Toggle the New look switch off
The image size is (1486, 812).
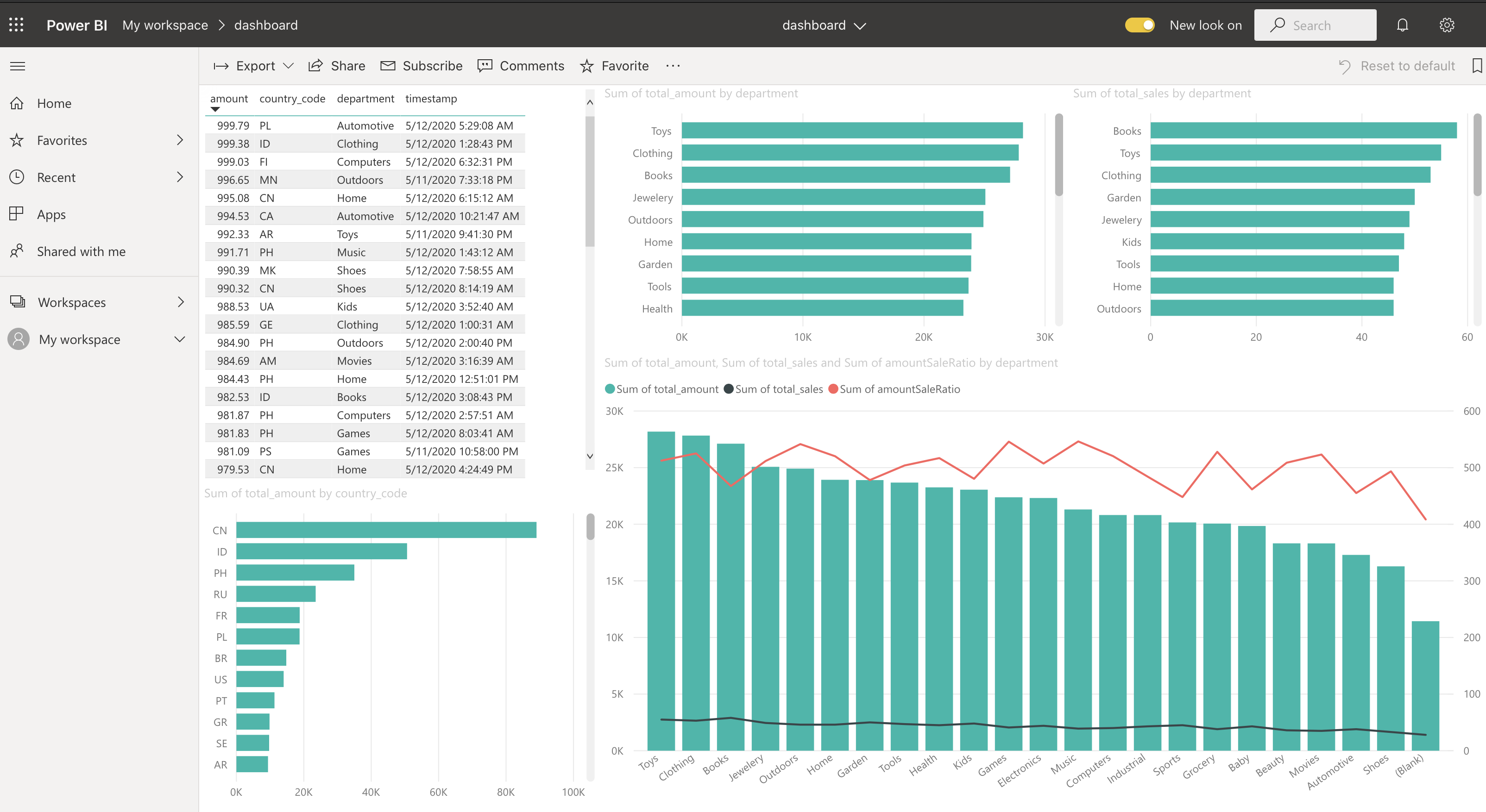1140,25
